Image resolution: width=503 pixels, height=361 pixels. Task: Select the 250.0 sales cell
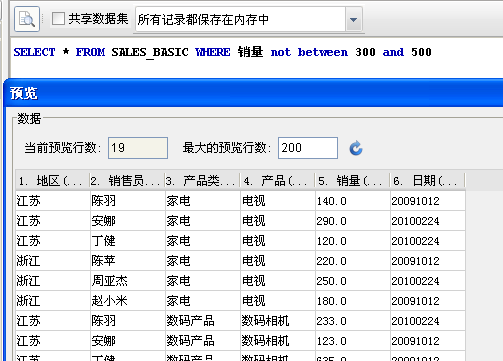tap(353, 281)
